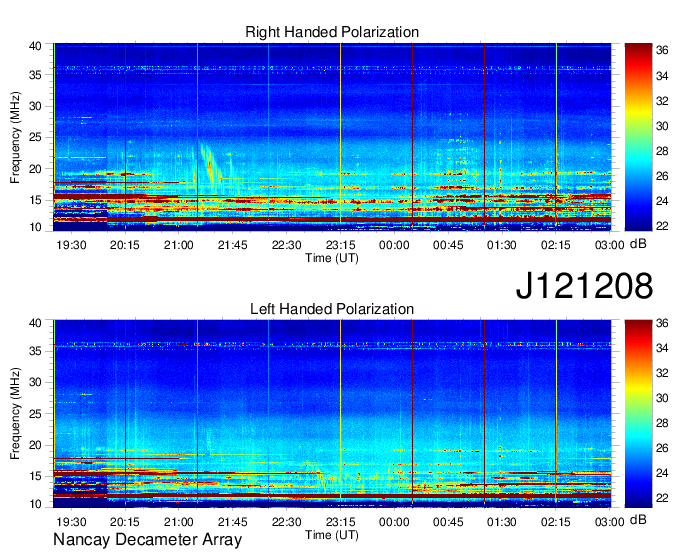Click the 'Time (UT)' axis label of the bottom plot
Viewport: 680px width, 552px height.
tap(332, 535)
